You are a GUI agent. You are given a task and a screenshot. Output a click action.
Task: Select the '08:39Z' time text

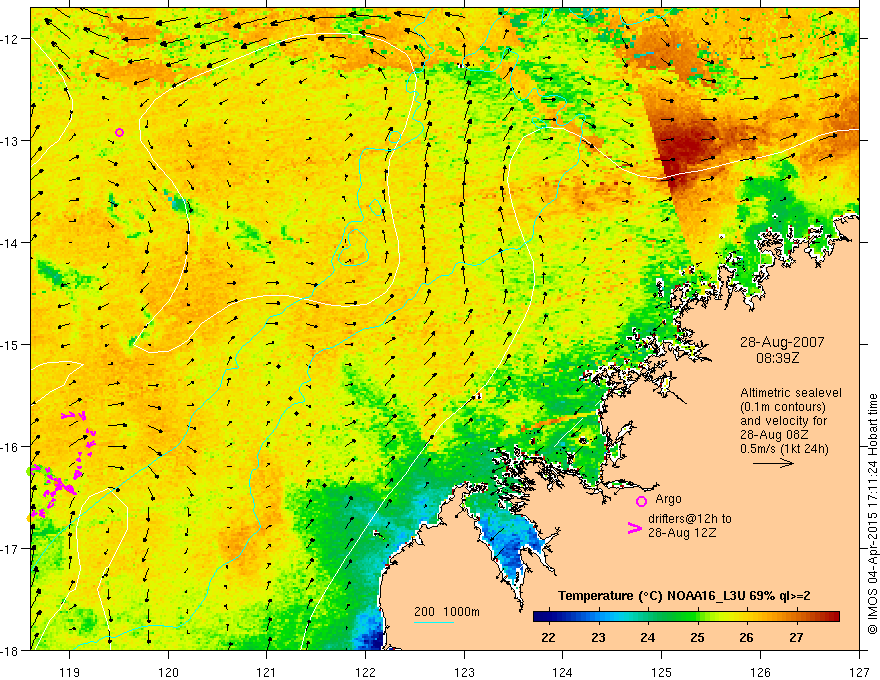click(x=777, y=358)
